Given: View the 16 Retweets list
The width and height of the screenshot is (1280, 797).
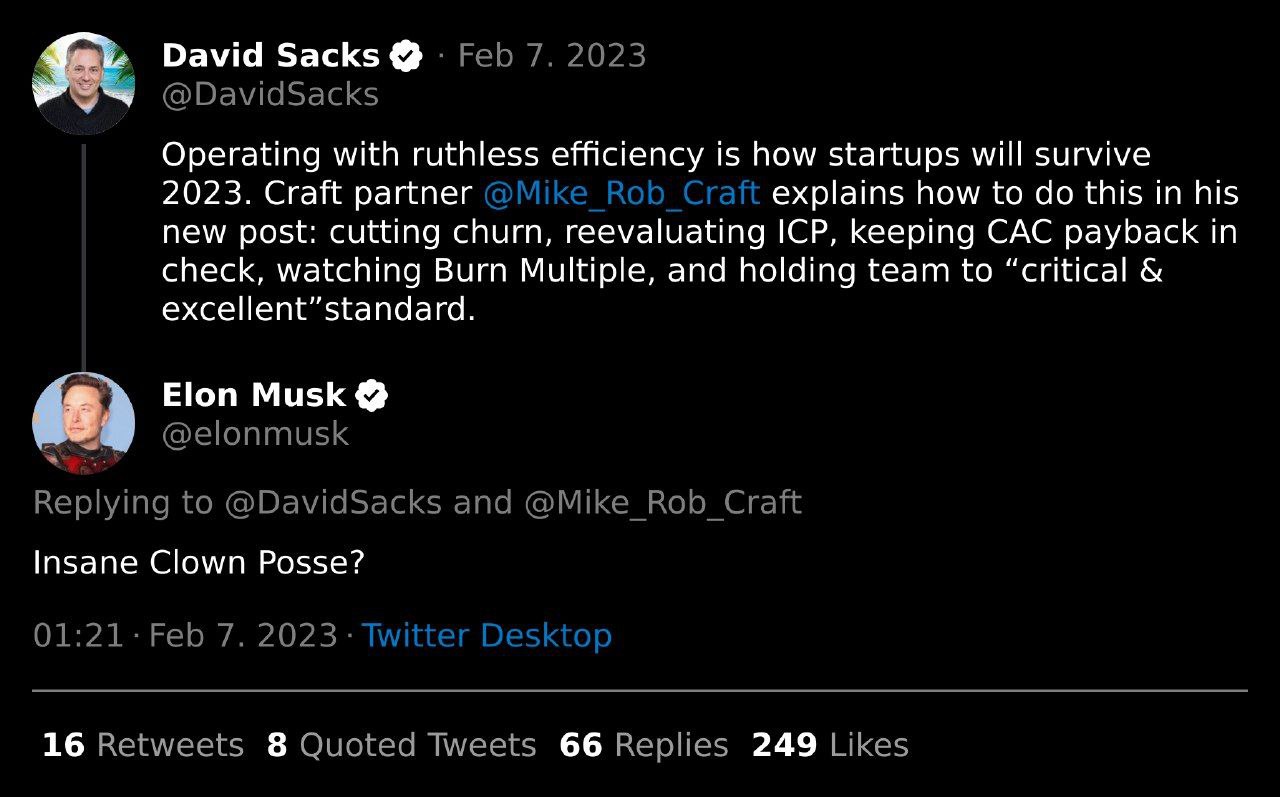Looking at the screenshot, I should click(143, 746).
